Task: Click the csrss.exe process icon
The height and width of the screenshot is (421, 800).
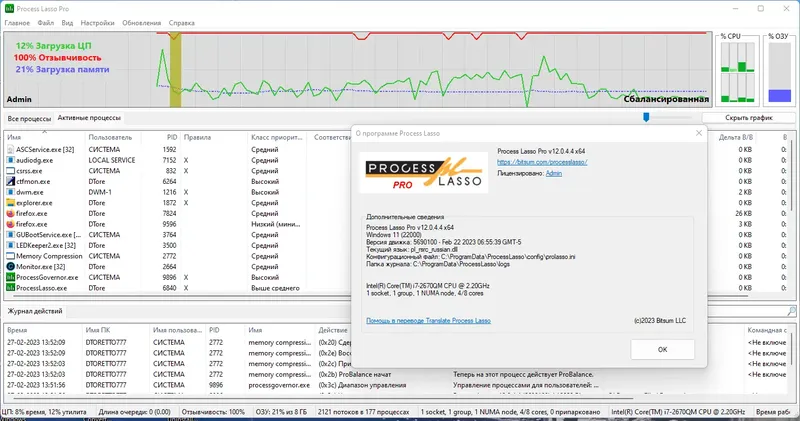Action: [x=10, y=171]
